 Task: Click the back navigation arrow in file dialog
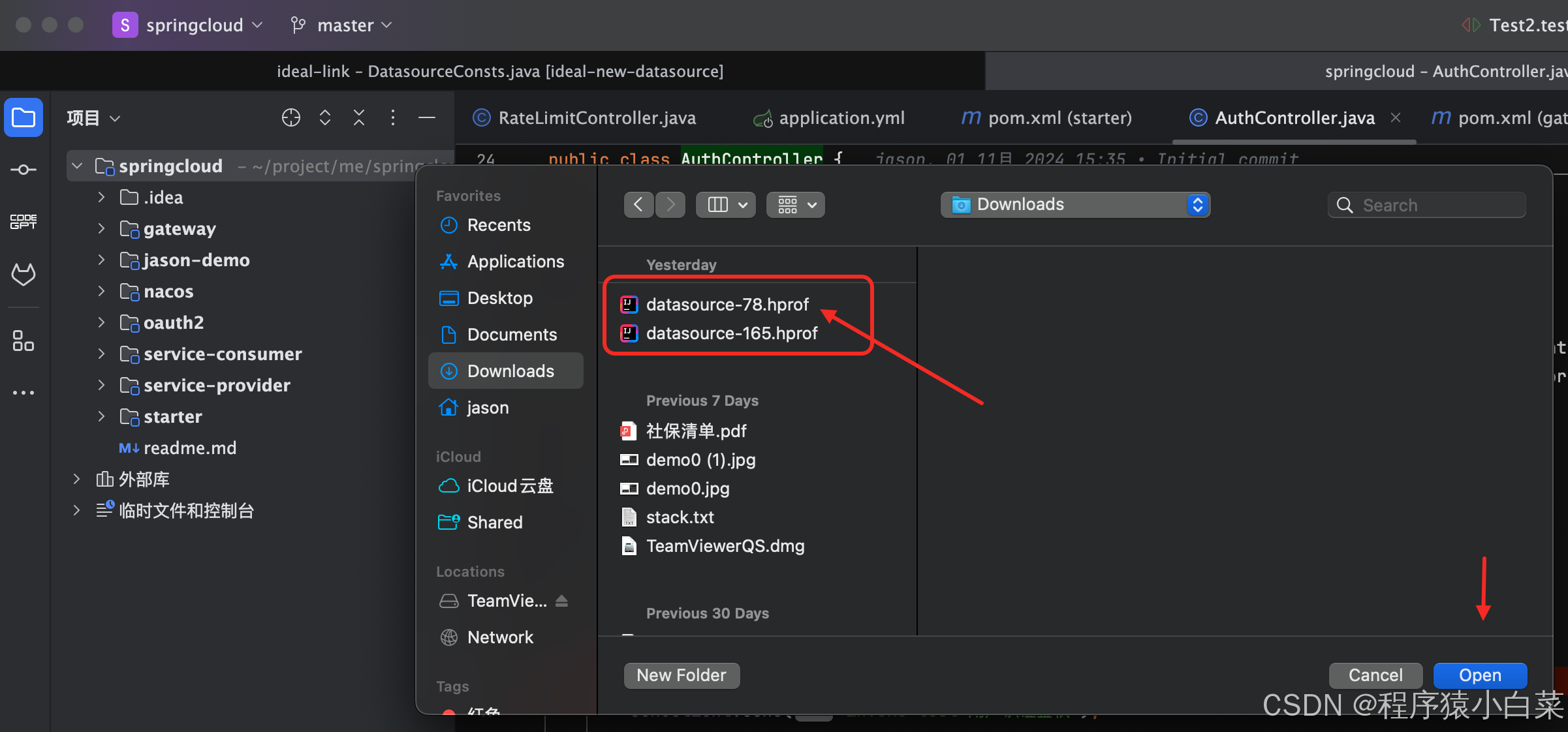(638, 205)
